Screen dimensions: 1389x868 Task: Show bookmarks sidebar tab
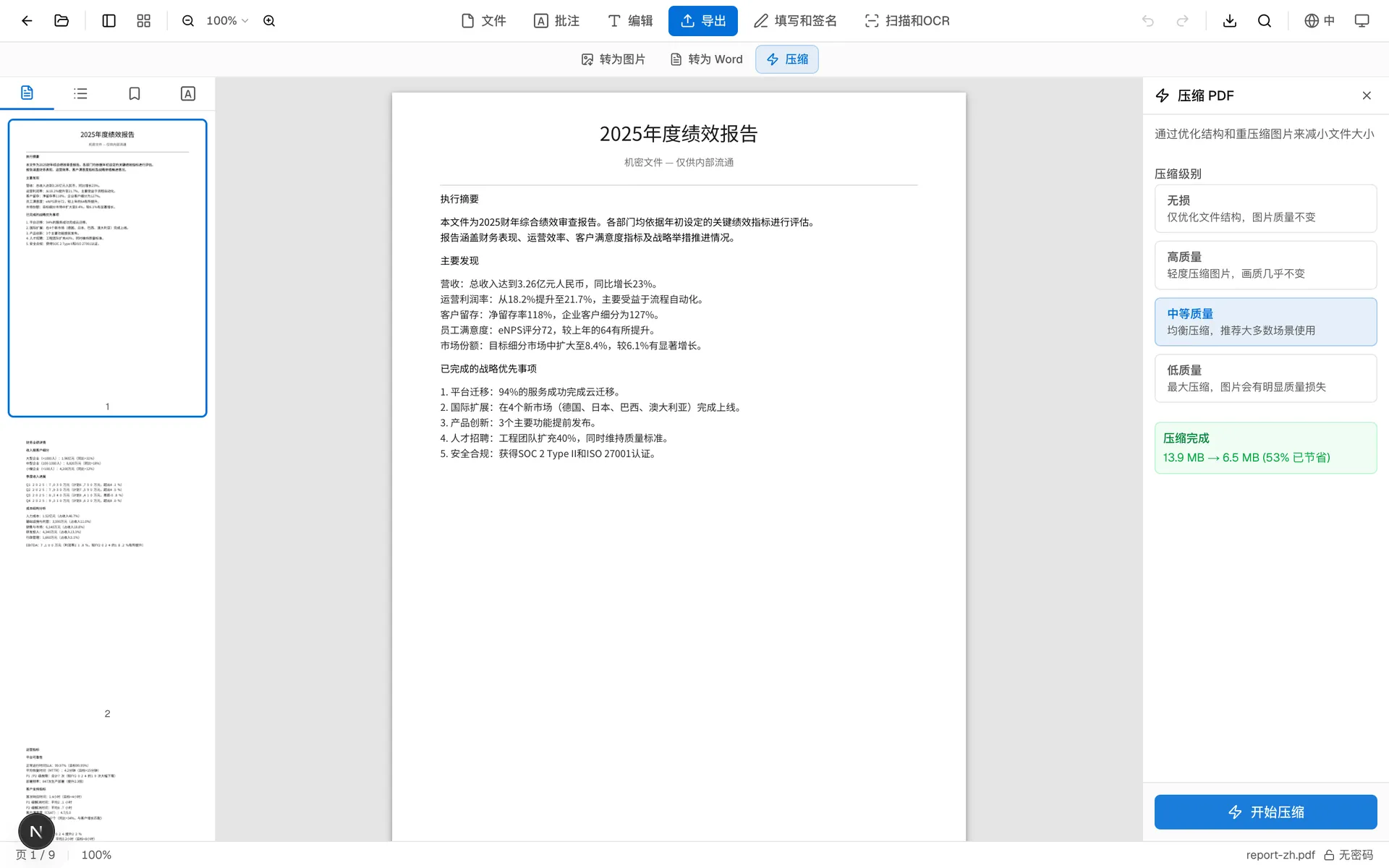135,93
